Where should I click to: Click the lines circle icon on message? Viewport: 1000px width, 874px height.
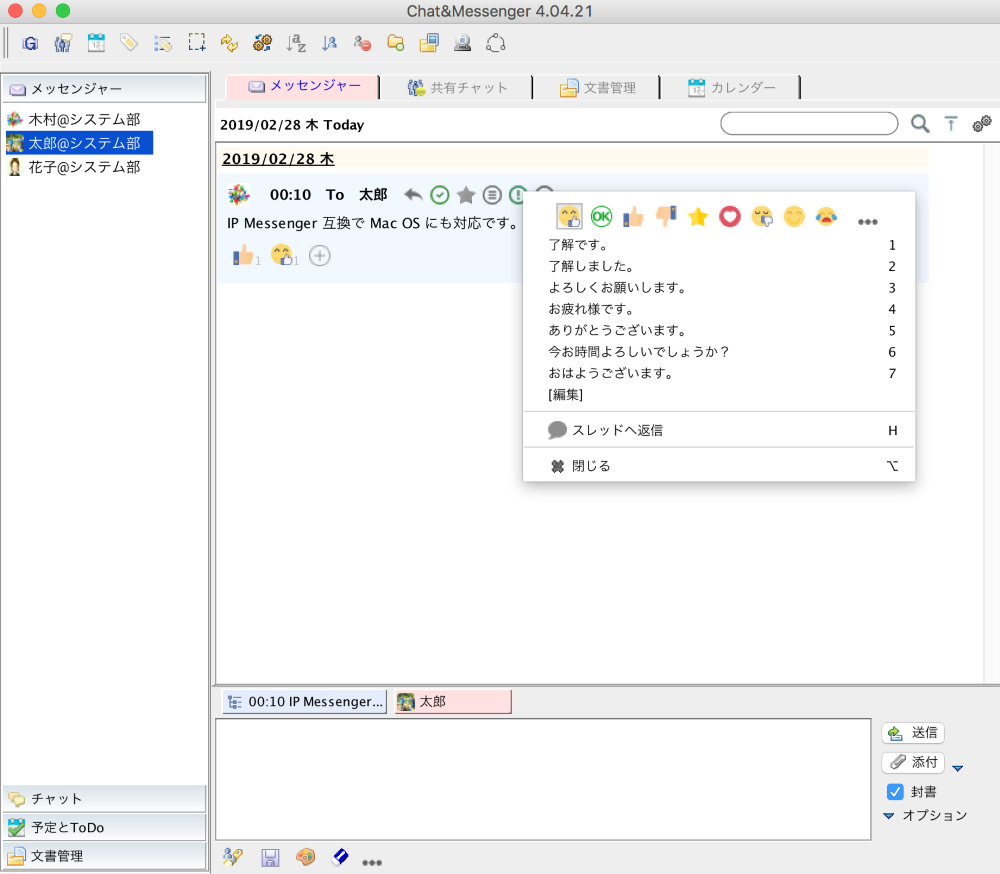(x=492, y=195)
